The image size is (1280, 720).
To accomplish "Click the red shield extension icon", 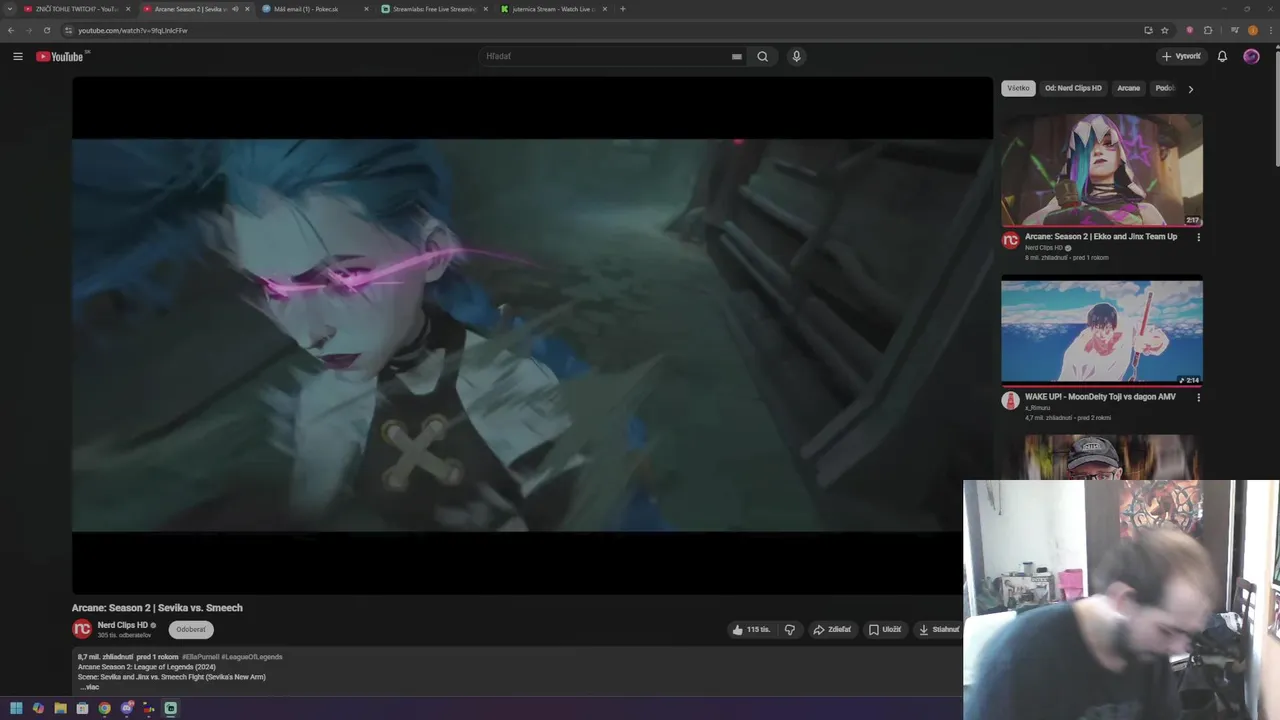I will [1189, 30].
